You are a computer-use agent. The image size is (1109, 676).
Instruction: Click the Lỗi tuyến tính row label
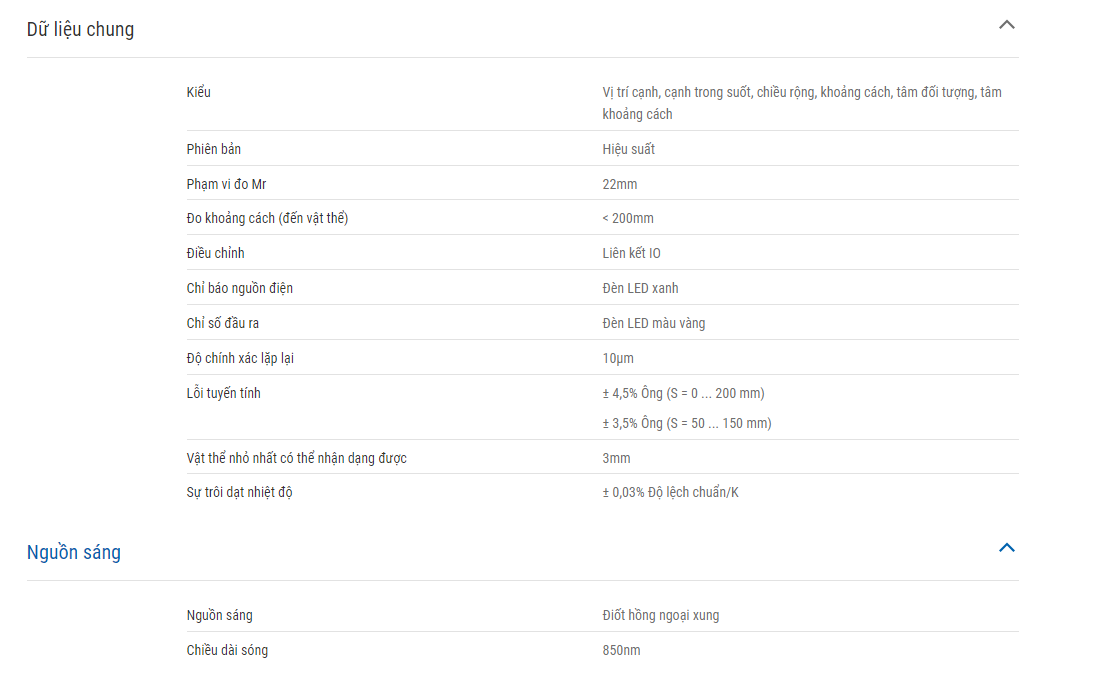(223, 393)
